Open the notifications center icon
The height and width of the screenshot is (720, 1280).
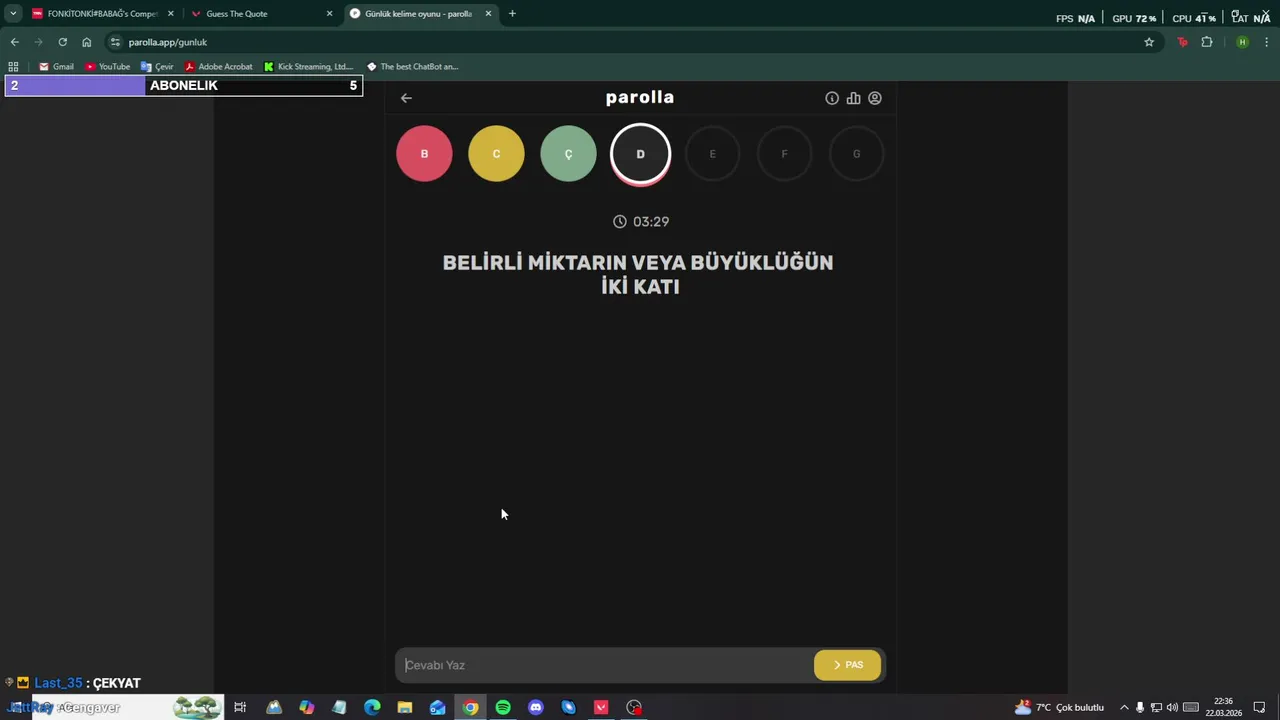coord(1259,707)
